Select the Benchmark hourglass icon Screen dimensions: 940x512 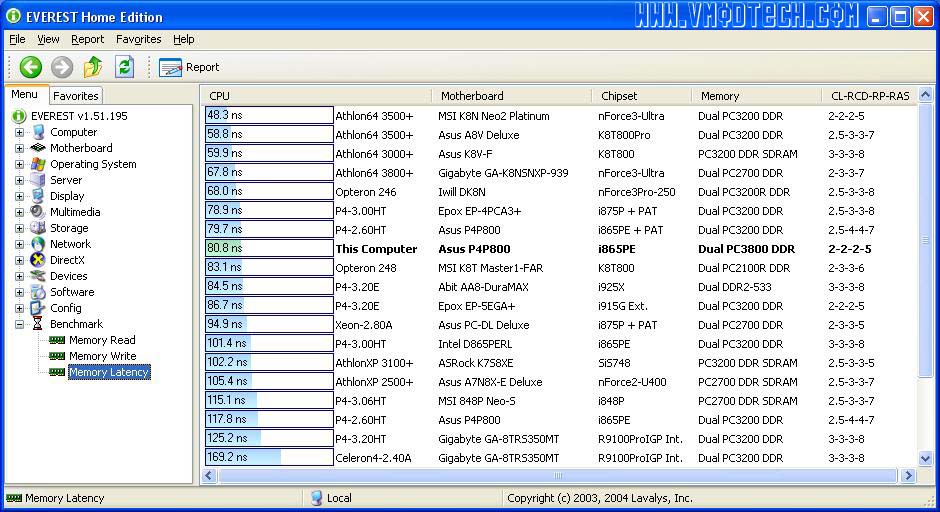(x=38, y=324)
